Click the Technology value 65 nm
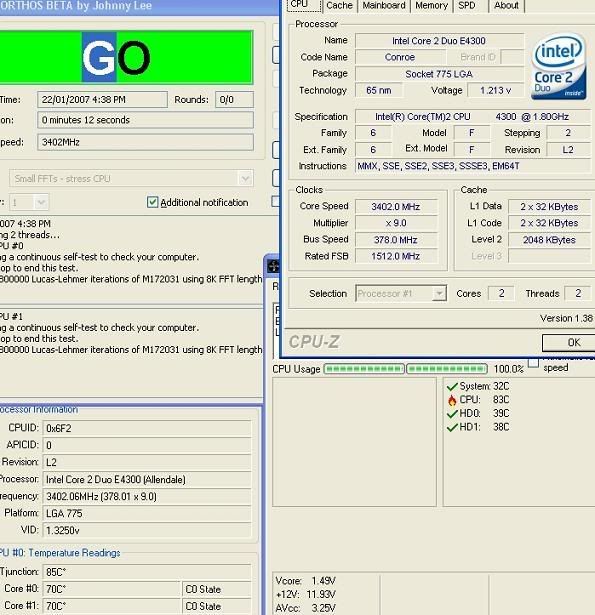Viewport: 595px width, 615px height. (x=378, y=91)
